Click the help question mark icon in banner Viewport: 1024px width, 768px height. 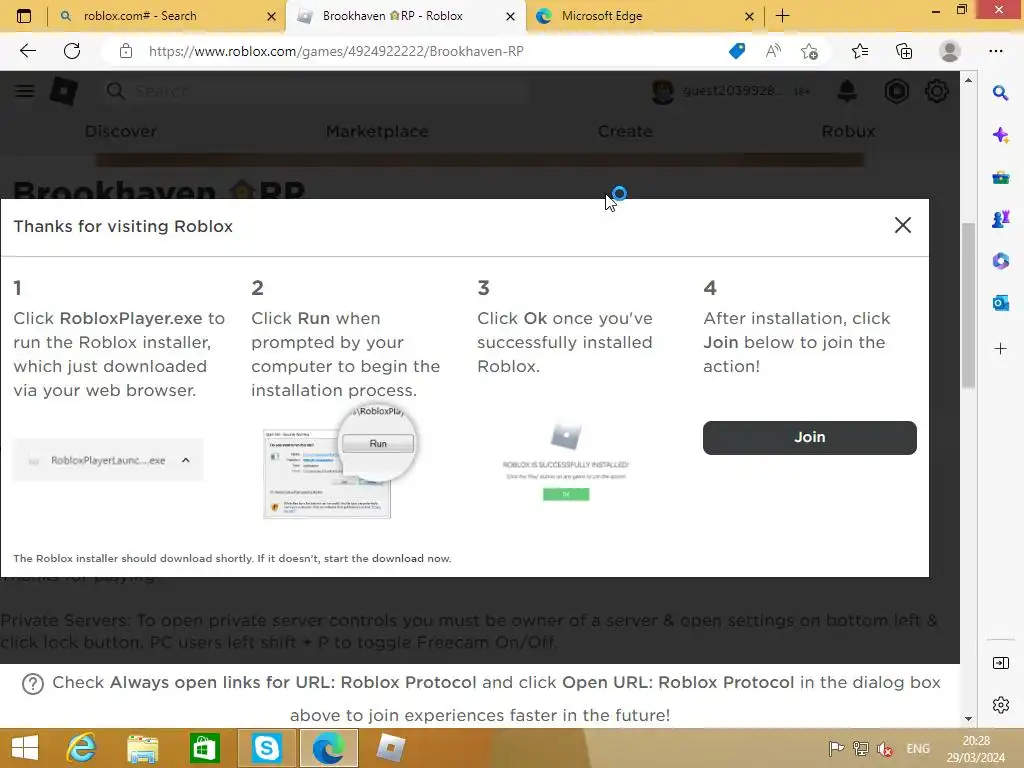(33, 683)
